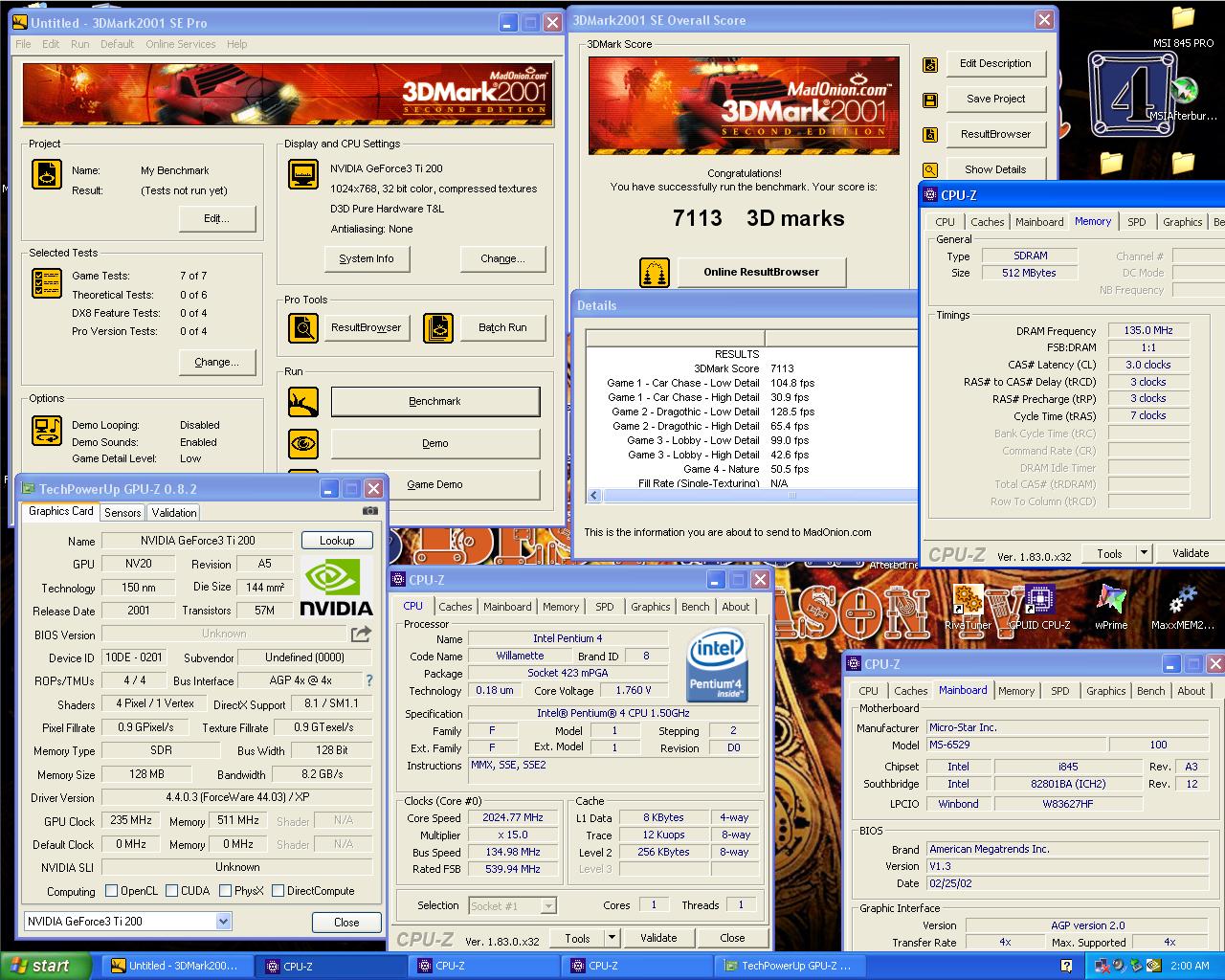Click the Demo button in Run section
Image resolution: width=1225 pixels, height=980 pixels.
tap(435, 444)
